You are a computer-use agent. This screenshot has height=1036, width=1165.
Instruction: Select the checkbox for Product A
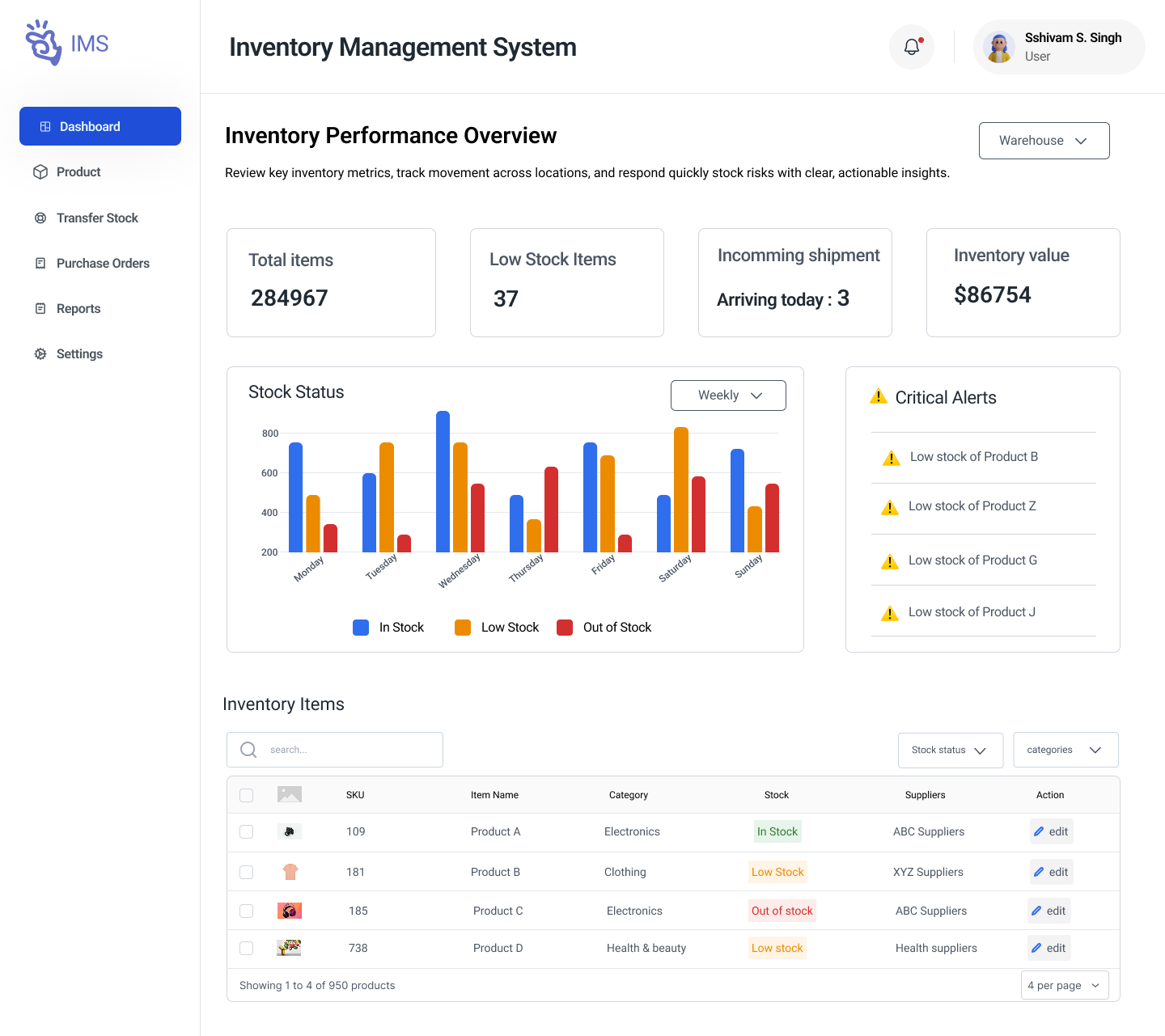(247, 831)
